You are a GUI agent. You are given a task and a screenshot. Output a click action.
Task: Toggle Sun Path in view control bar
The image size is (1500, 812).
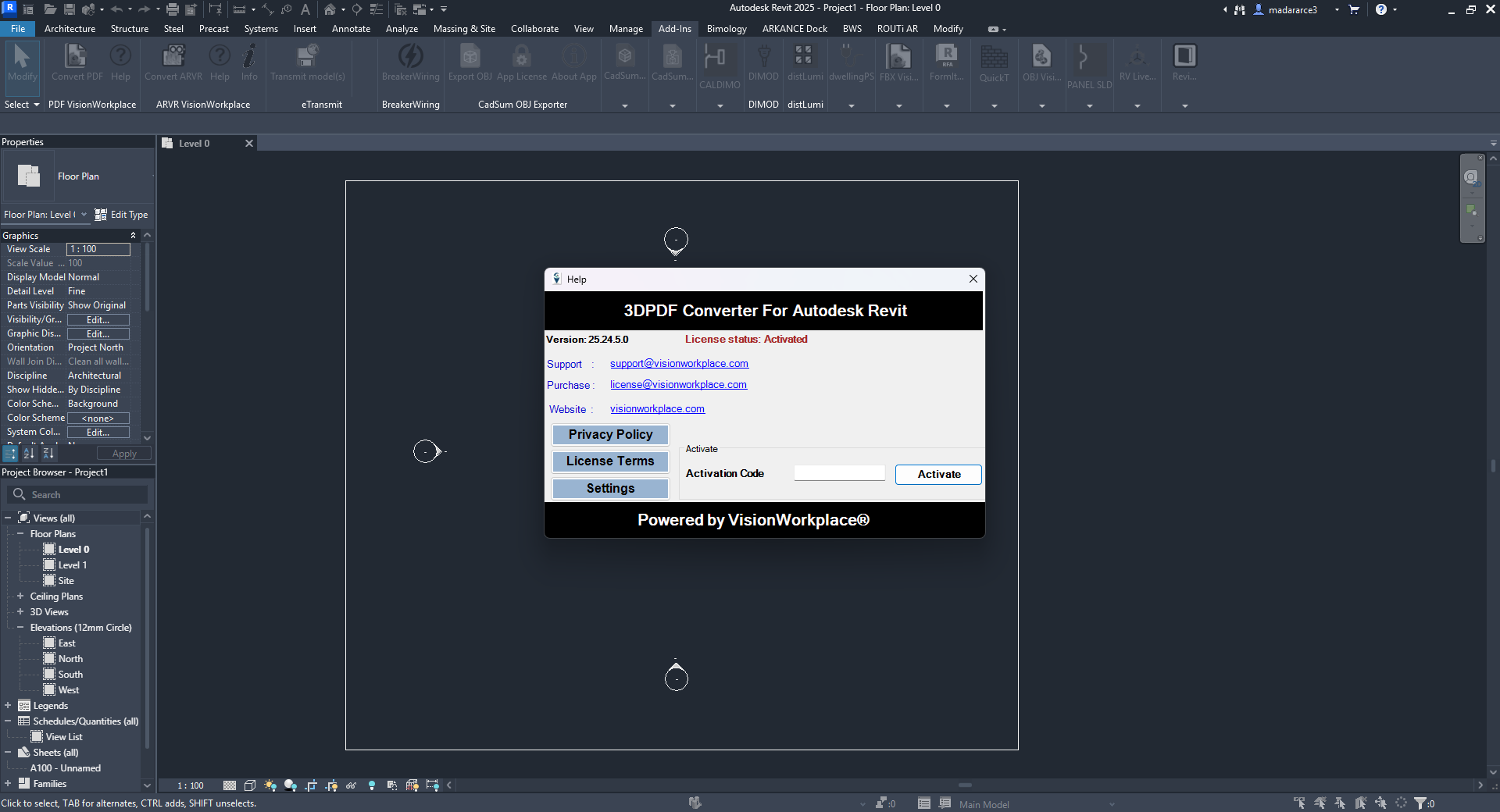270,785
